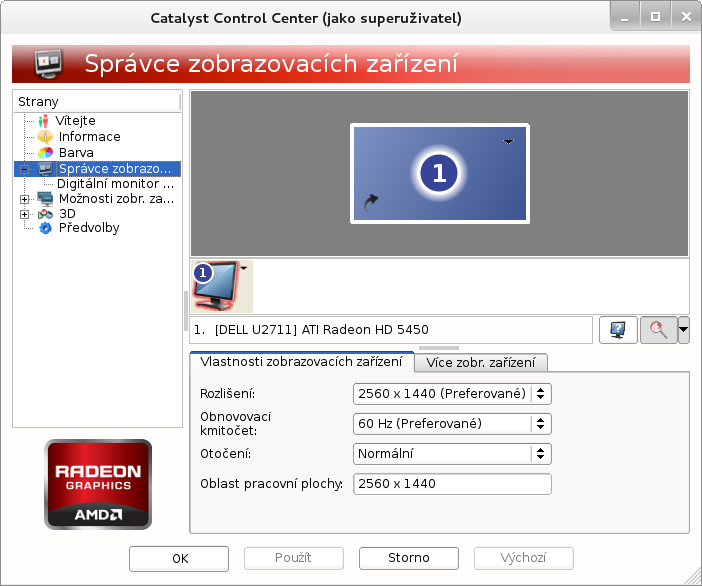Switch to Vlastnosti zobrazovacích zařízení tab
Image resolution: width=702 pixels, height=586 pixels.
(301, 362)
